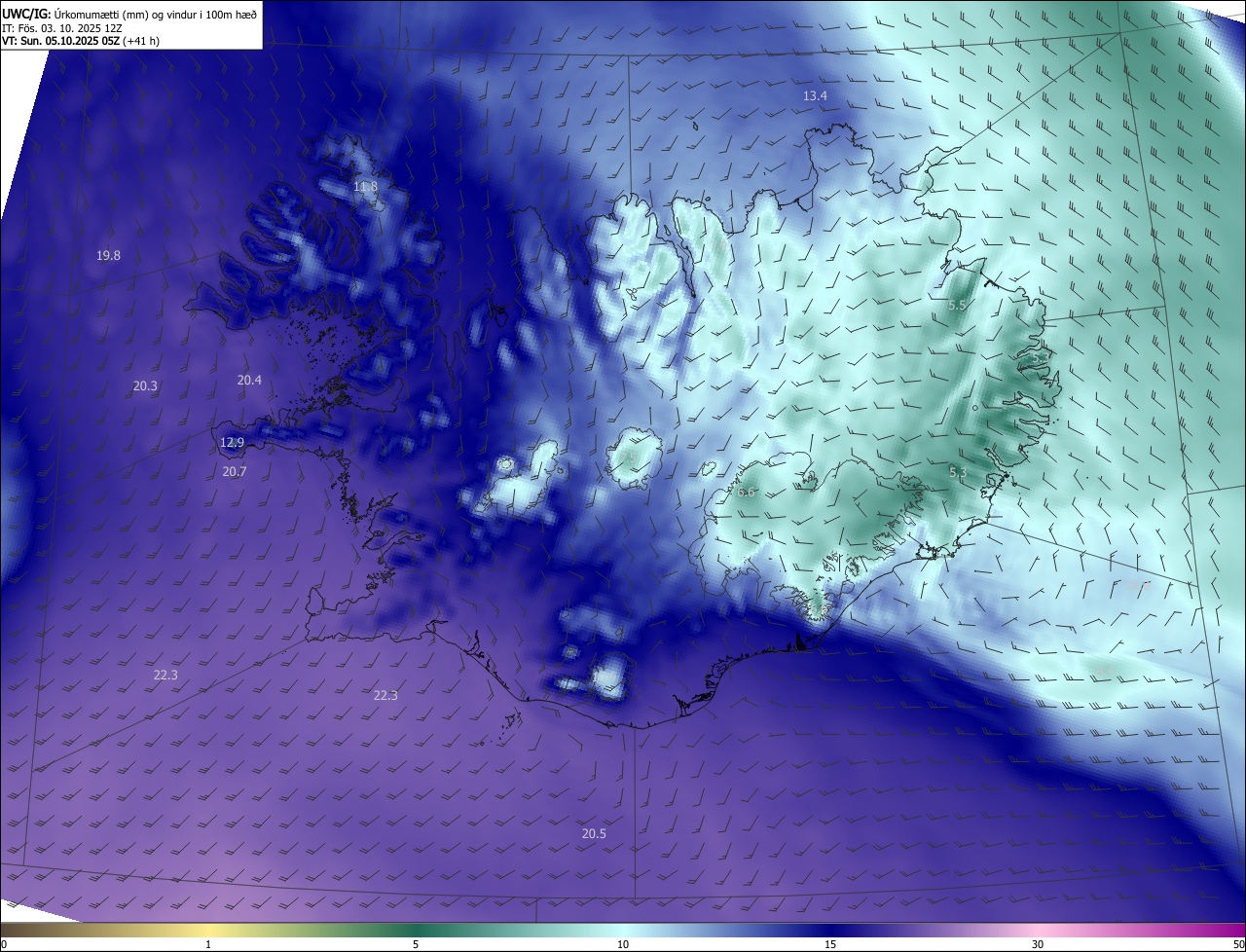The width and height of the screenshot is (1246, 952).
Task: Click the '(+41 h)' forecast offset text
Action: (141, 41)
